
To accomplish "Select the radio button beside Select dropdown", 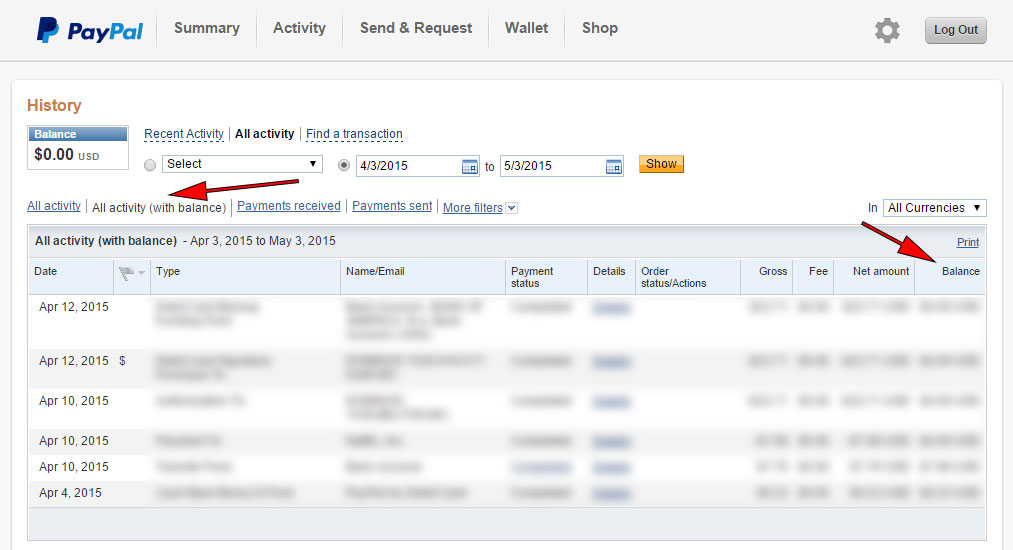I will [150, 165].
